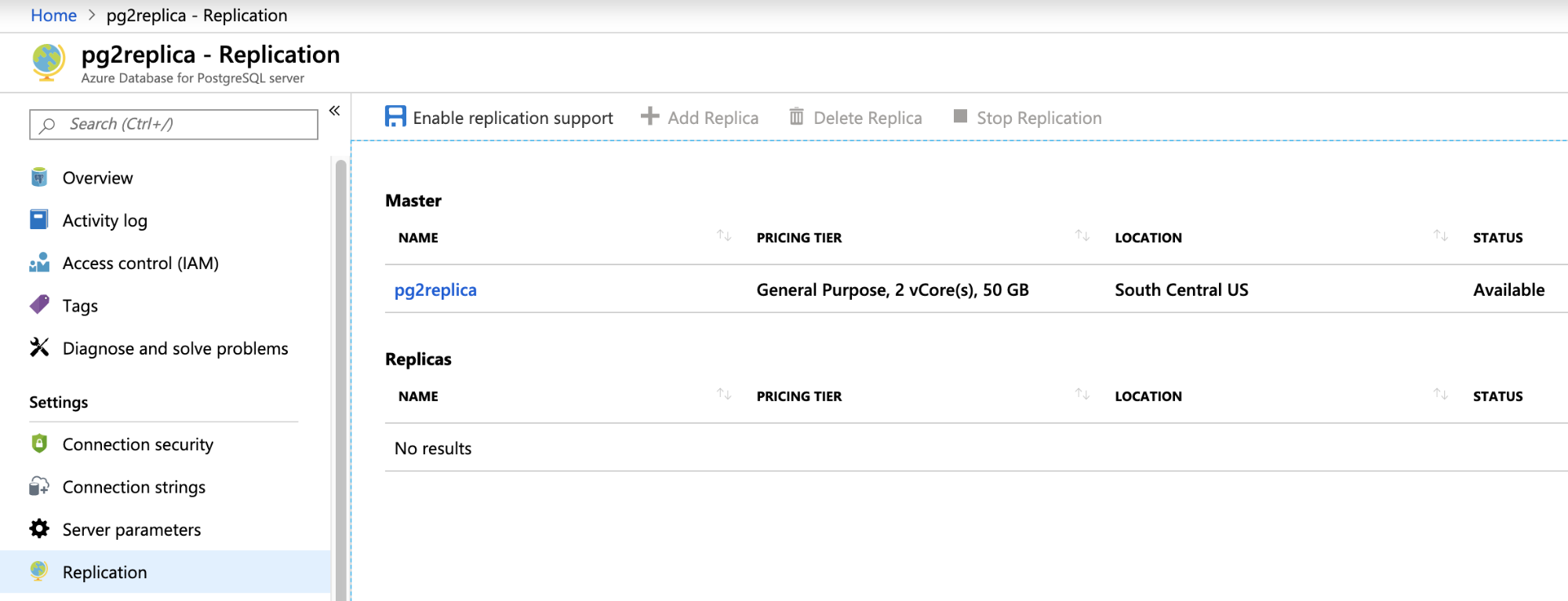Click the plus icon beside Add Replica

pos(649,116)
